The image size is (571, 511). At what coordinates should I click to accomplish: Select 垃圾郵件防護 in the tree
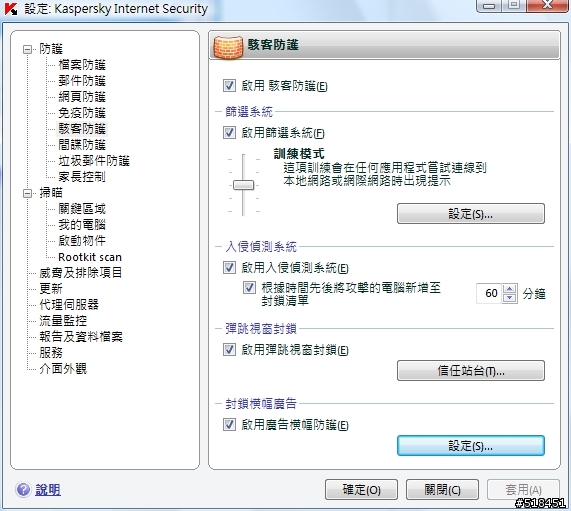94,161
